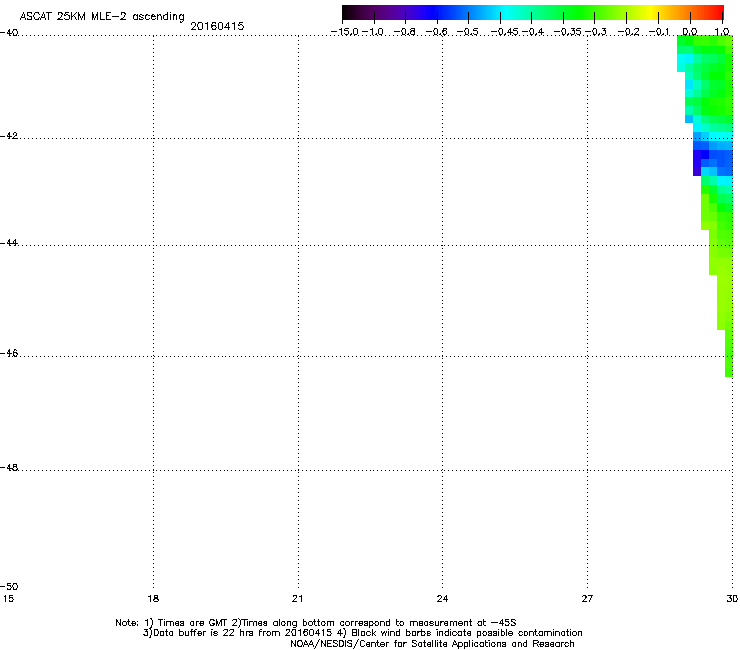The width and height of the screenshot is (740, 650).
Task: Click the black end of the color bar
Action: pos(349,12)
